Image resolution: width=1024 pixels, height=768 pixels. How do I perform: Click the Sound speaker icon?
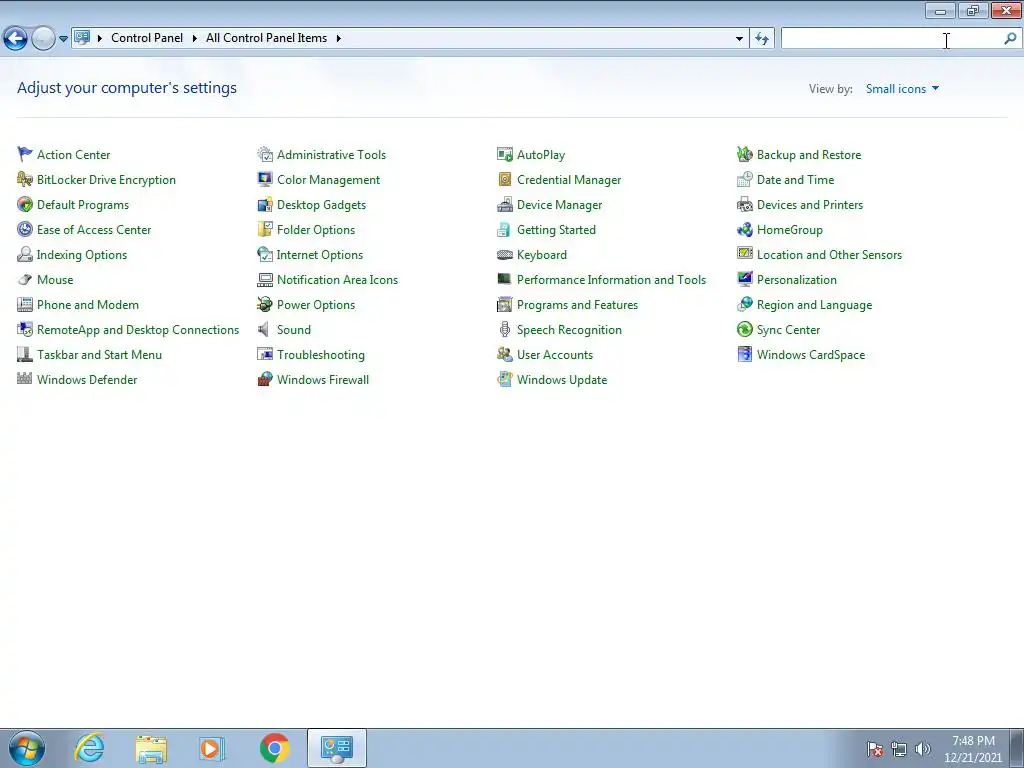[x=264, y=329]
